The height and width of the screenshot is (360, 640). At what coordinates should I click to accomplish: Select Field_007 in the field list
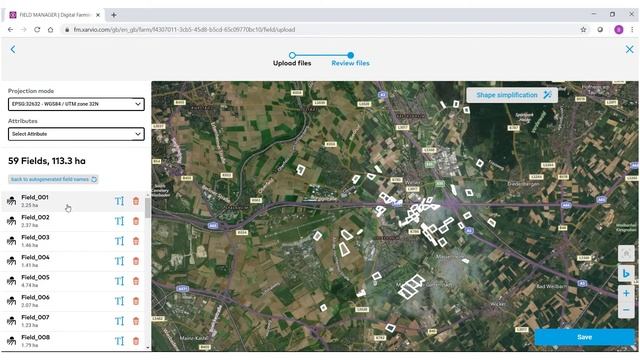click(73, 321)
